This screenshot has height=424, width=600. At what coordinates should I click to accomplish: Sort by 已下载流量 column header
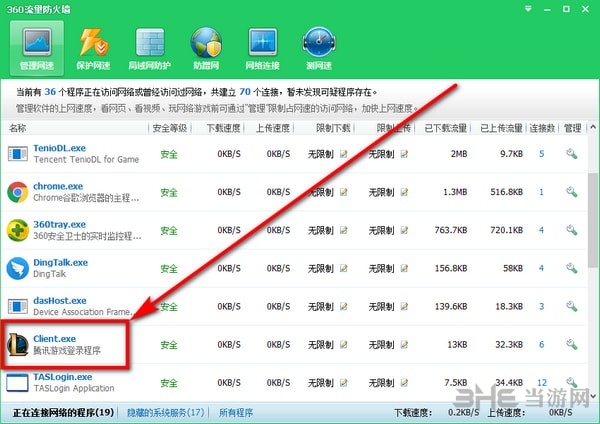pyautogui.click(x=445, y=128)
